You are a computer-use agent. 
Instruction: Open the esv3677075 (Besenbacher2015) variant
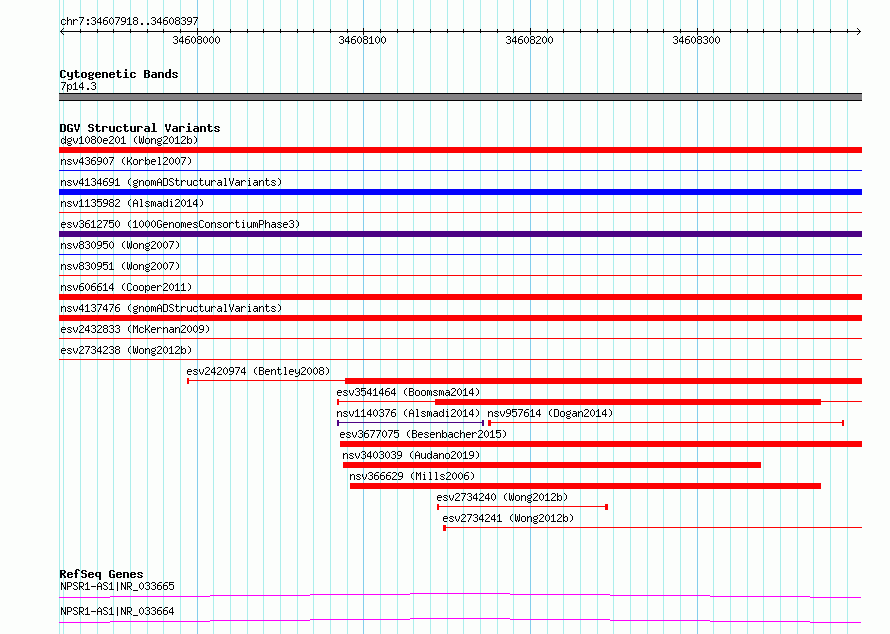(601, 444)
